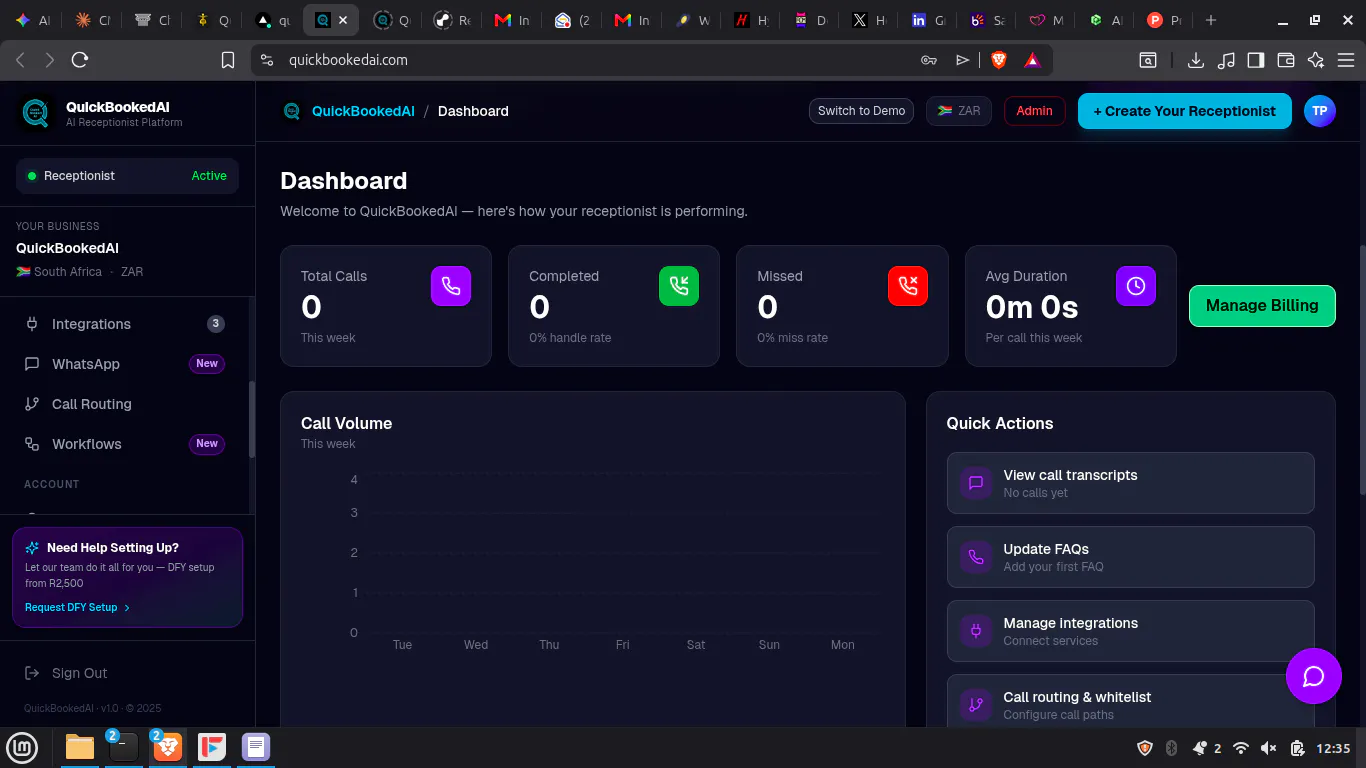1366x768 pixels.
Task: Close the active QuickBookedAI browser tab
Action: pos(343,20)
